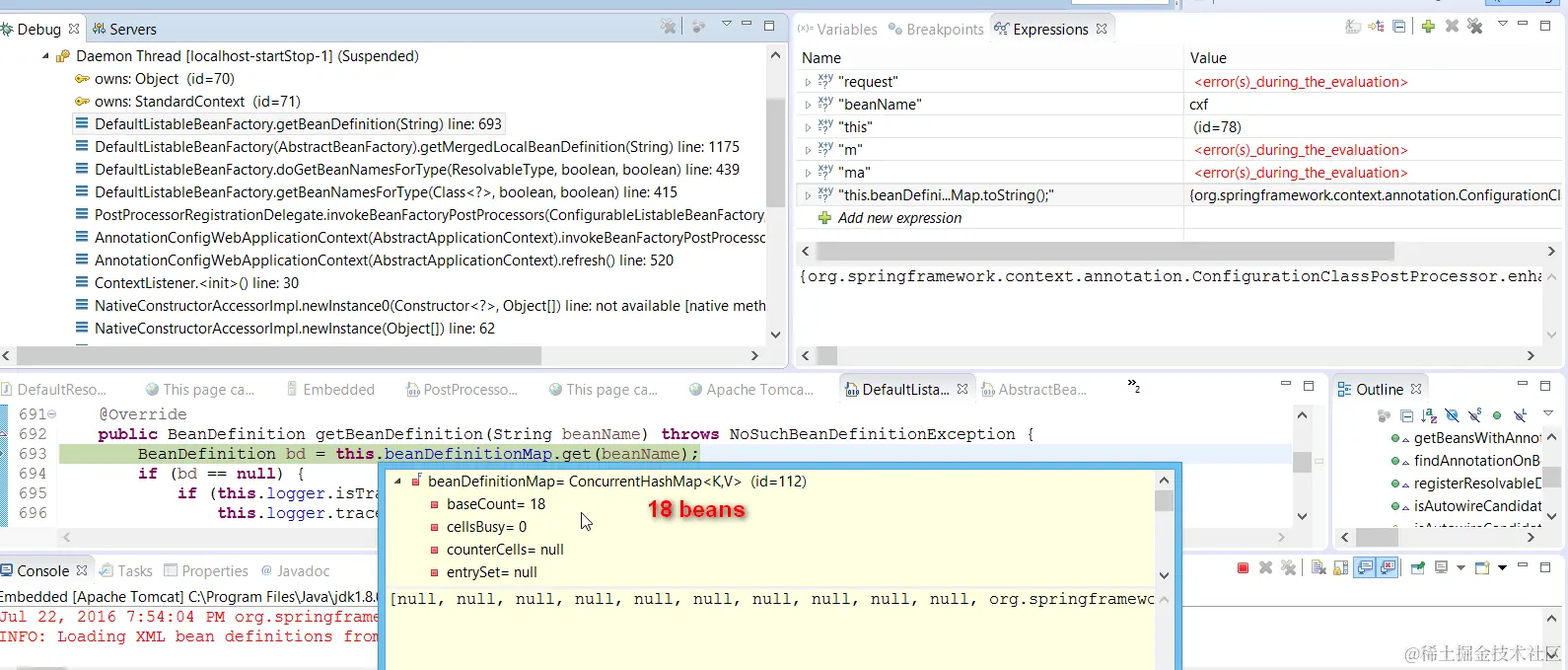Toggle Hide Non-Public Members green circle
The image size is (1568, 670).
tap(1497, 415)
